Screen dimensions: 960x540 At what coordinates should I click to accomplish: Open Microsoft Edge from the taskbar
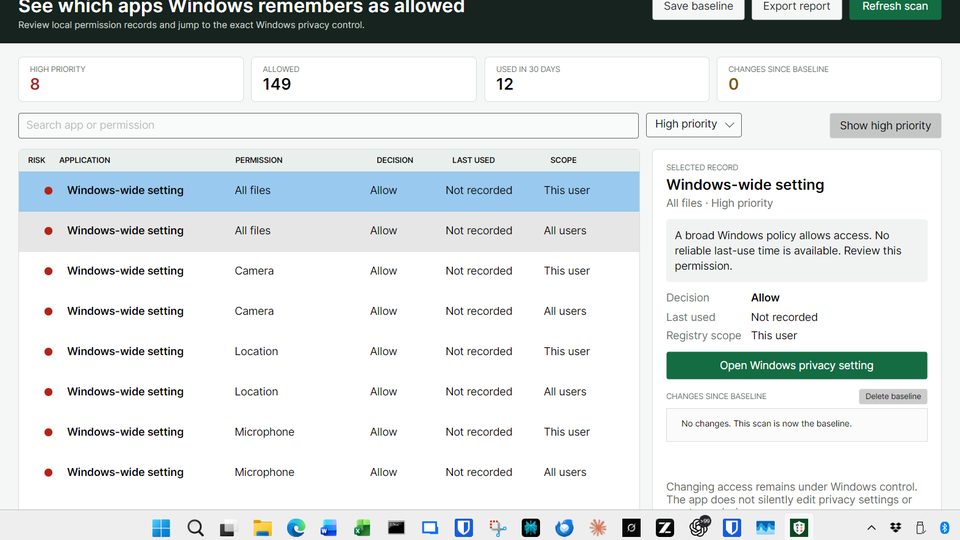click(x=296, y=527)
